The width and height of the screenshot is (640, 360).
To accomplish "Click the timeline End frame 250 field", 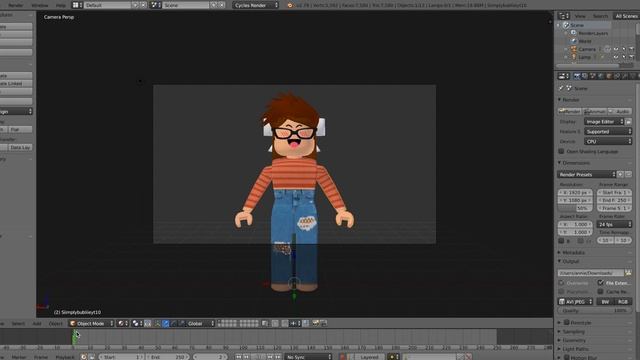I will [x=167, y=357].
